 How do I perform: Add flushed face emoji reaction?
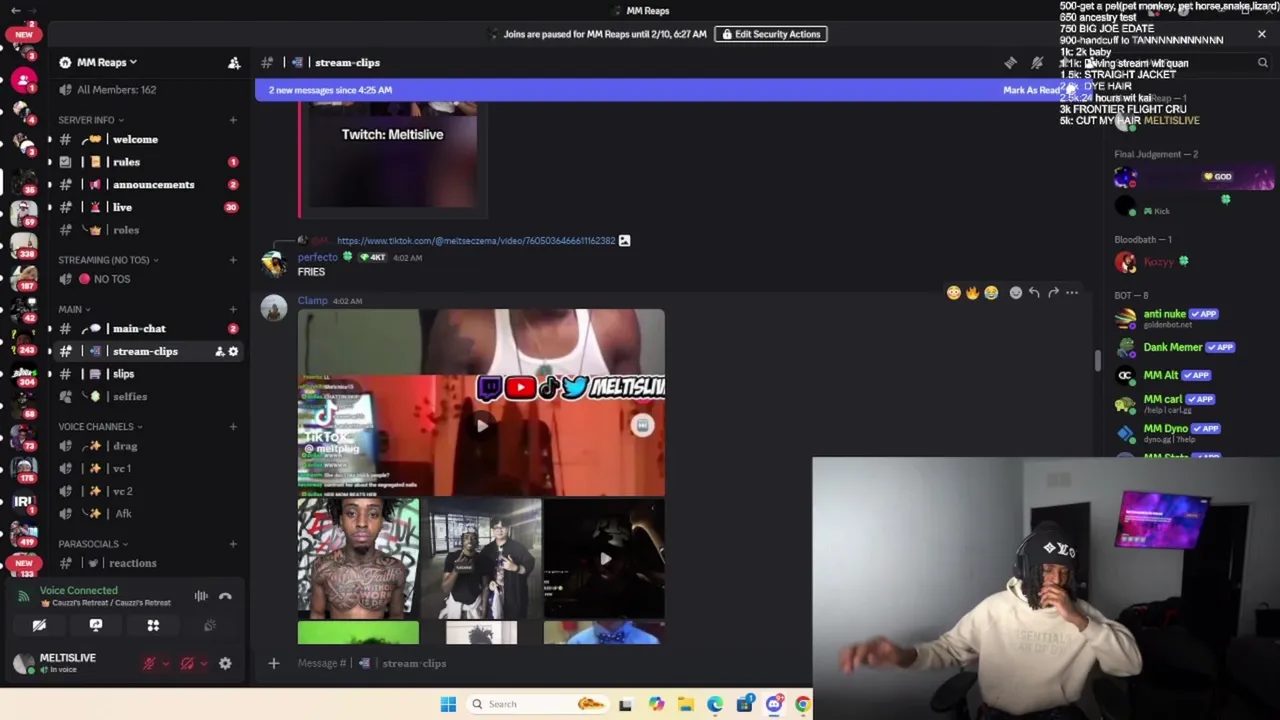(x=953, y=293)
